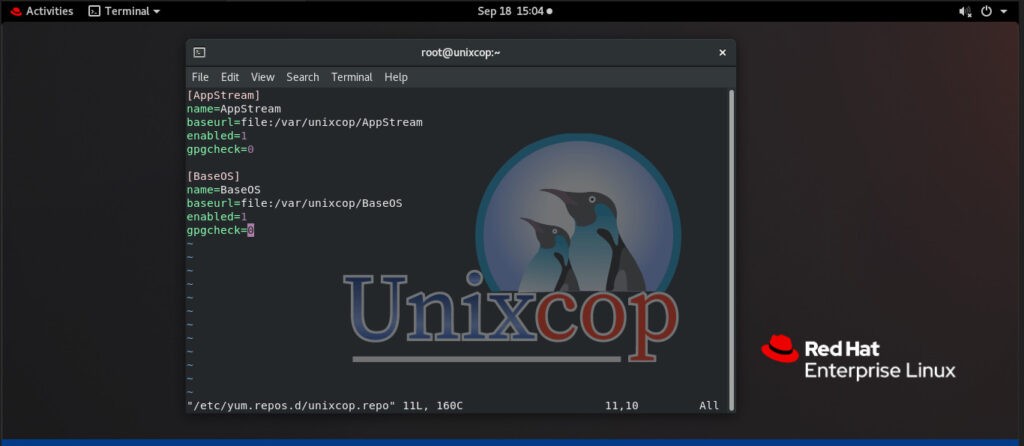This screenshot has width=1024, height=446.
Task: Click the Red Hat logo in top bar
Action: [x=16, y=11]
